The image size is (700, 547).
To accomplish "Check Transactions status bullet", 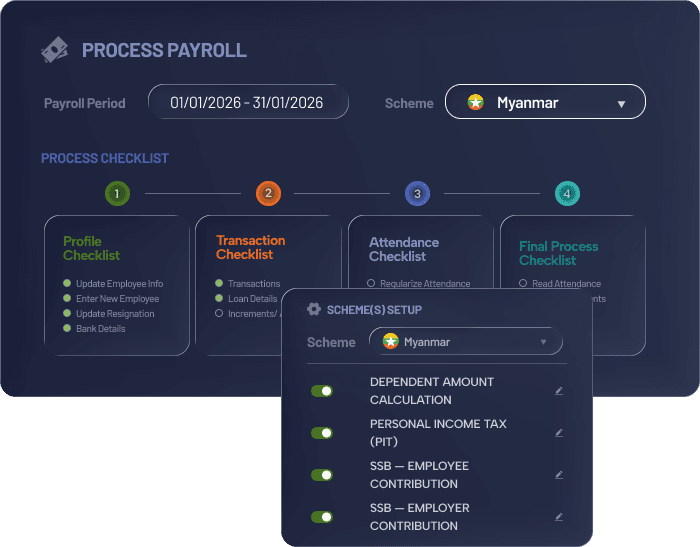I will pyautogui.click(x=219, y=283).
